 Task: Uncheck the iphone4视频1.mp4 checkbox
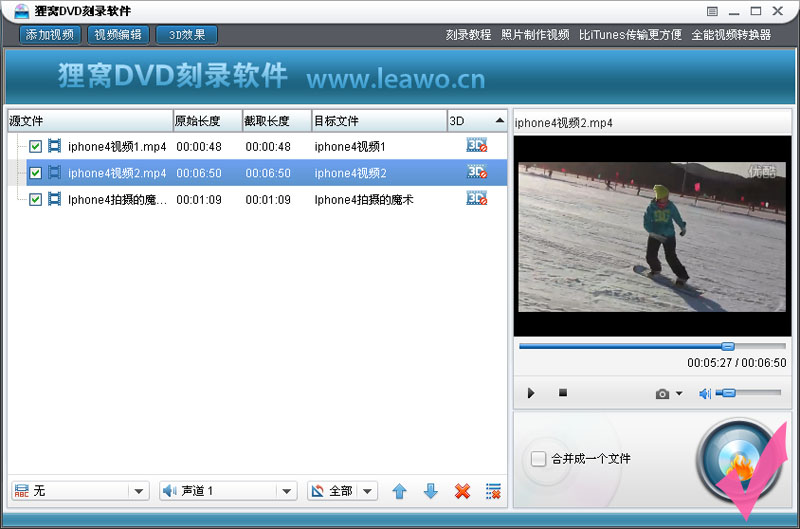[x=35, y=146]
